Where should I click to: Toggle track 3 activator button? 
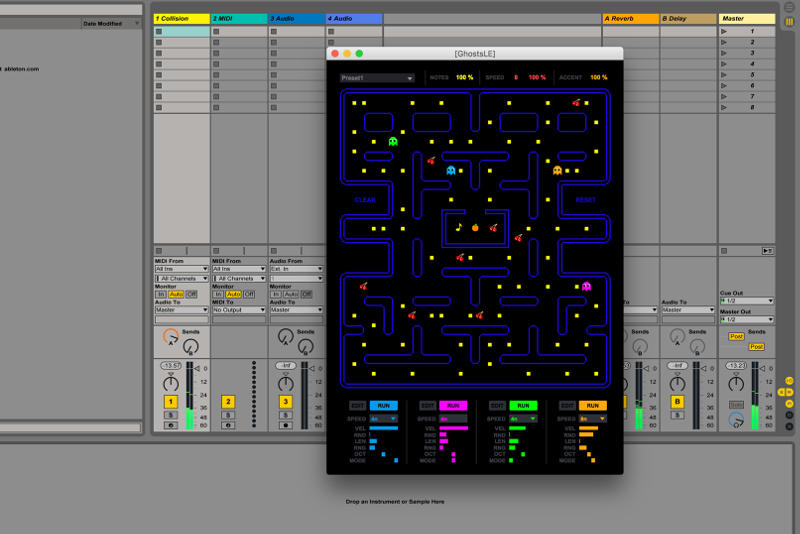click(x=286, y=402)
